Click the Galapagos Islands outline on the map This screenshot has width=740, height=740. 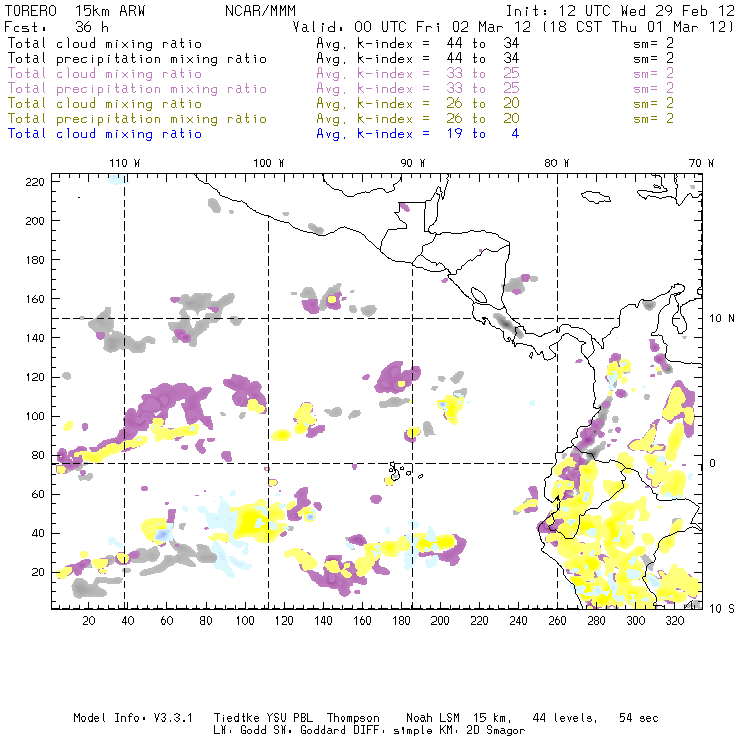tap(400, 469)
